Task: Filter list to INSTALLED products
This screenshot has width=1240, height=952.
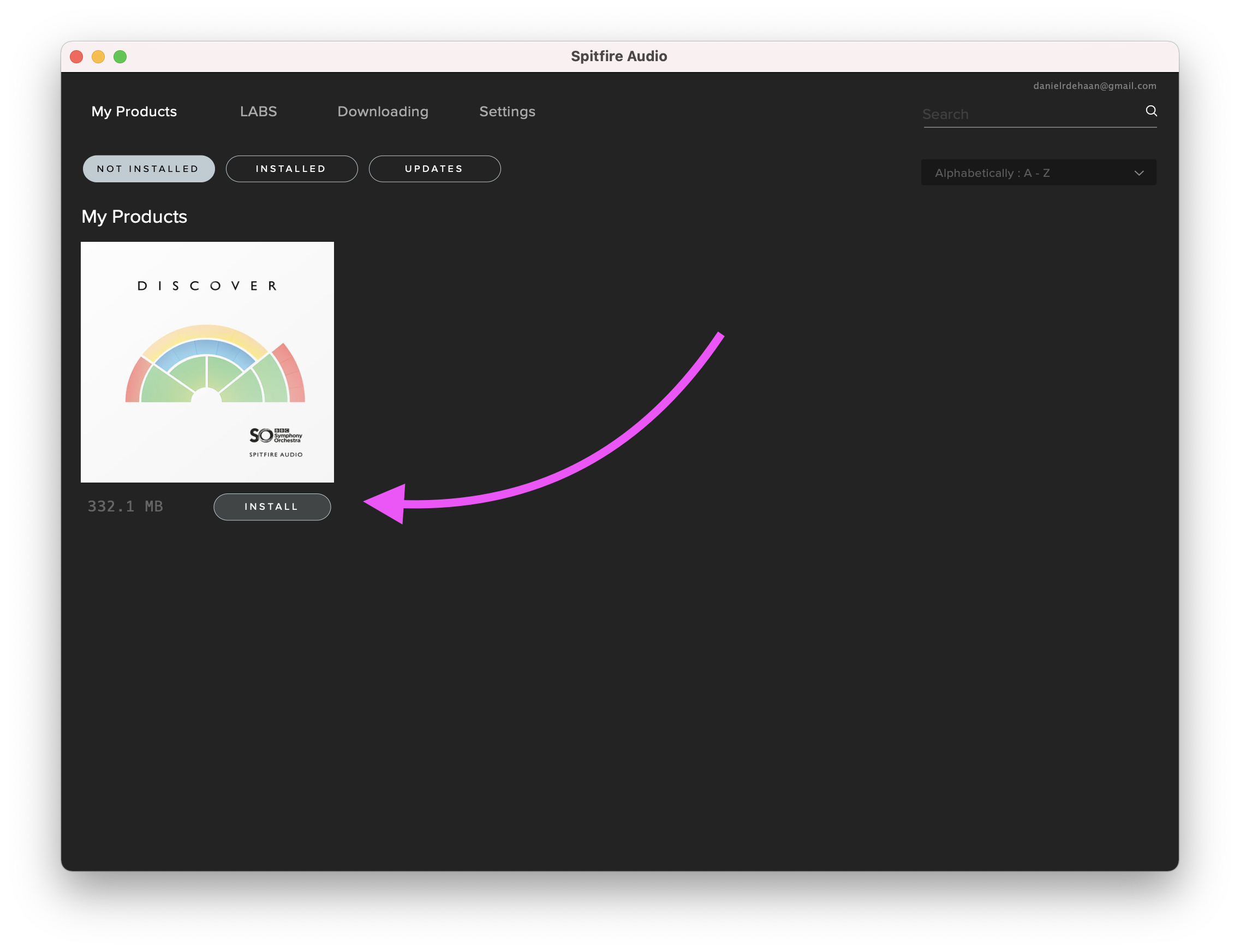Action: point(291,169)
